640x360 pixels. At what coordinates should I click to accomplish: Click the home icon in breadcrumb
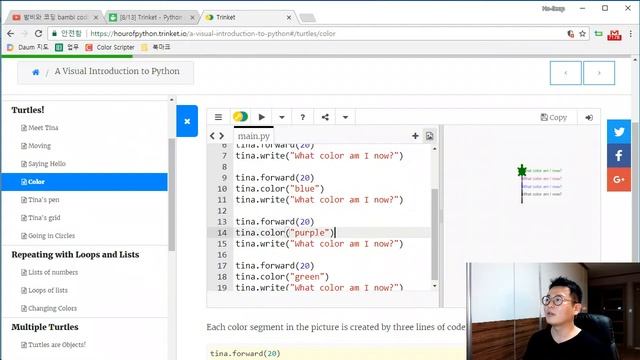36,72
